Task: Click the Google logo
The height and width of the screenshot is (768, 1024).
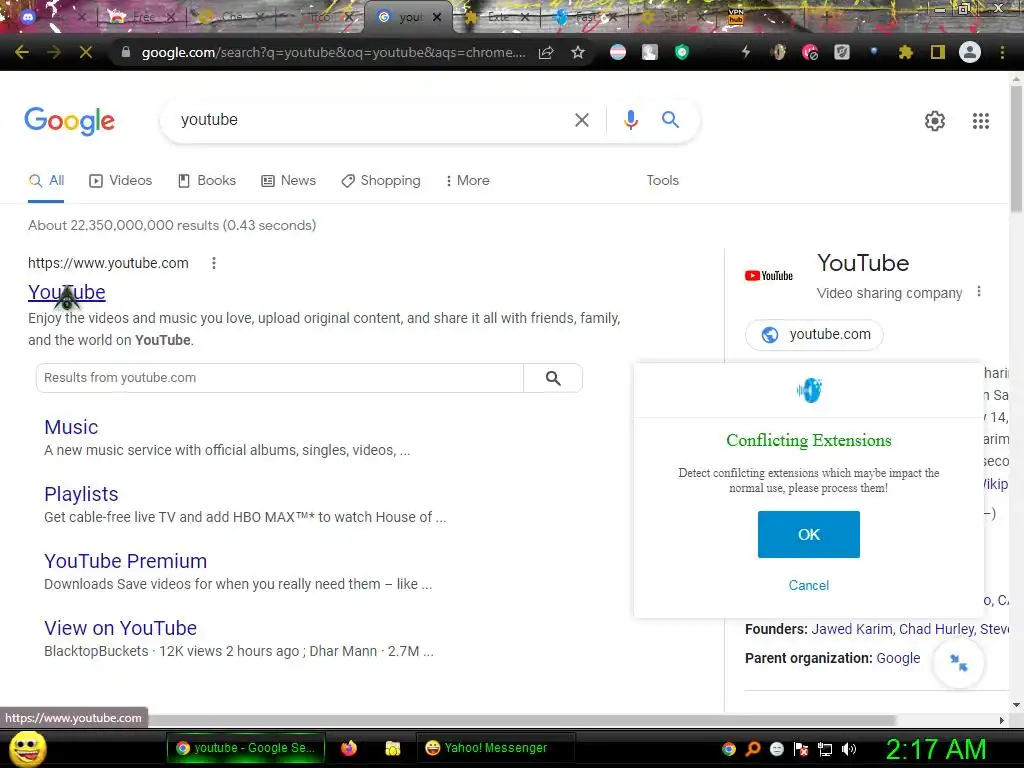Action: tap(70, 121)
